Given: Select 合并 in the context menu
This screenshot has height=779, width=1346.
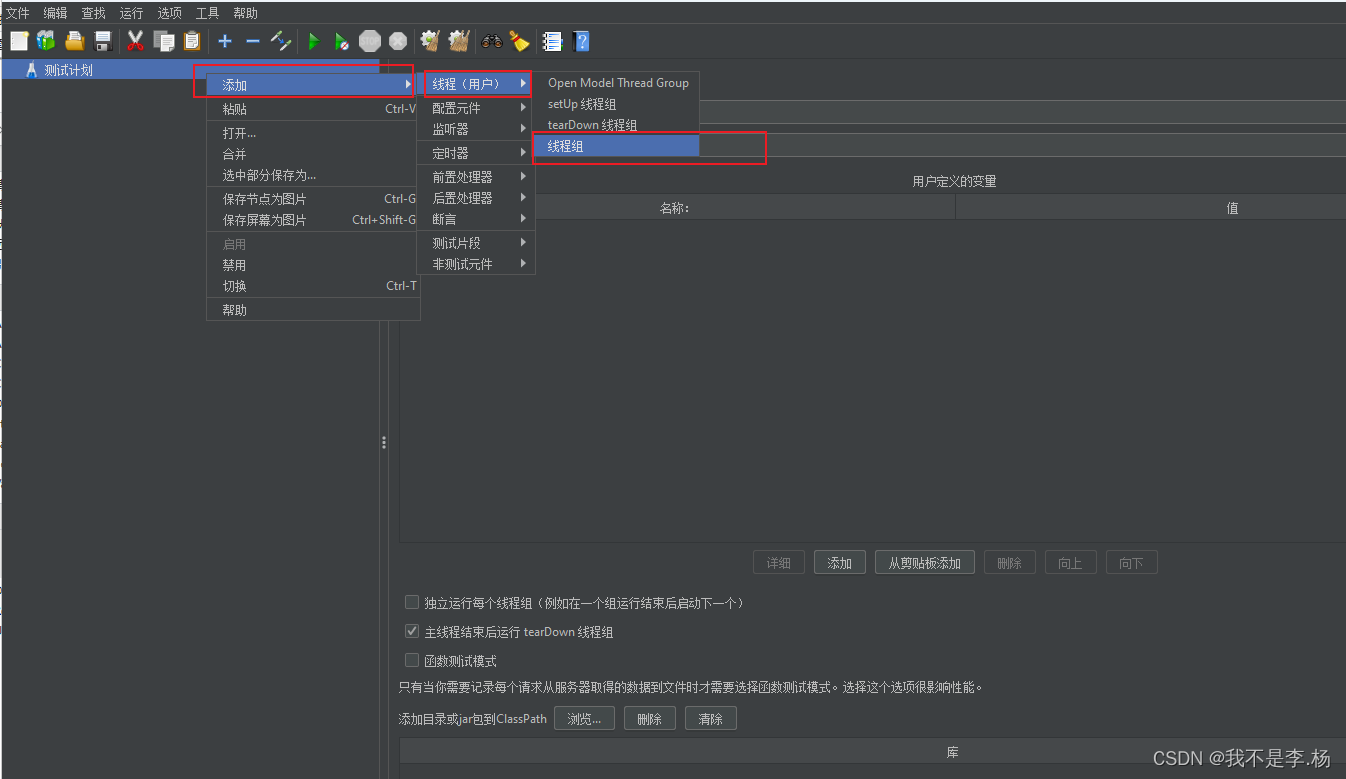Looking at the screenshot, I should click(x=313, y=154).
